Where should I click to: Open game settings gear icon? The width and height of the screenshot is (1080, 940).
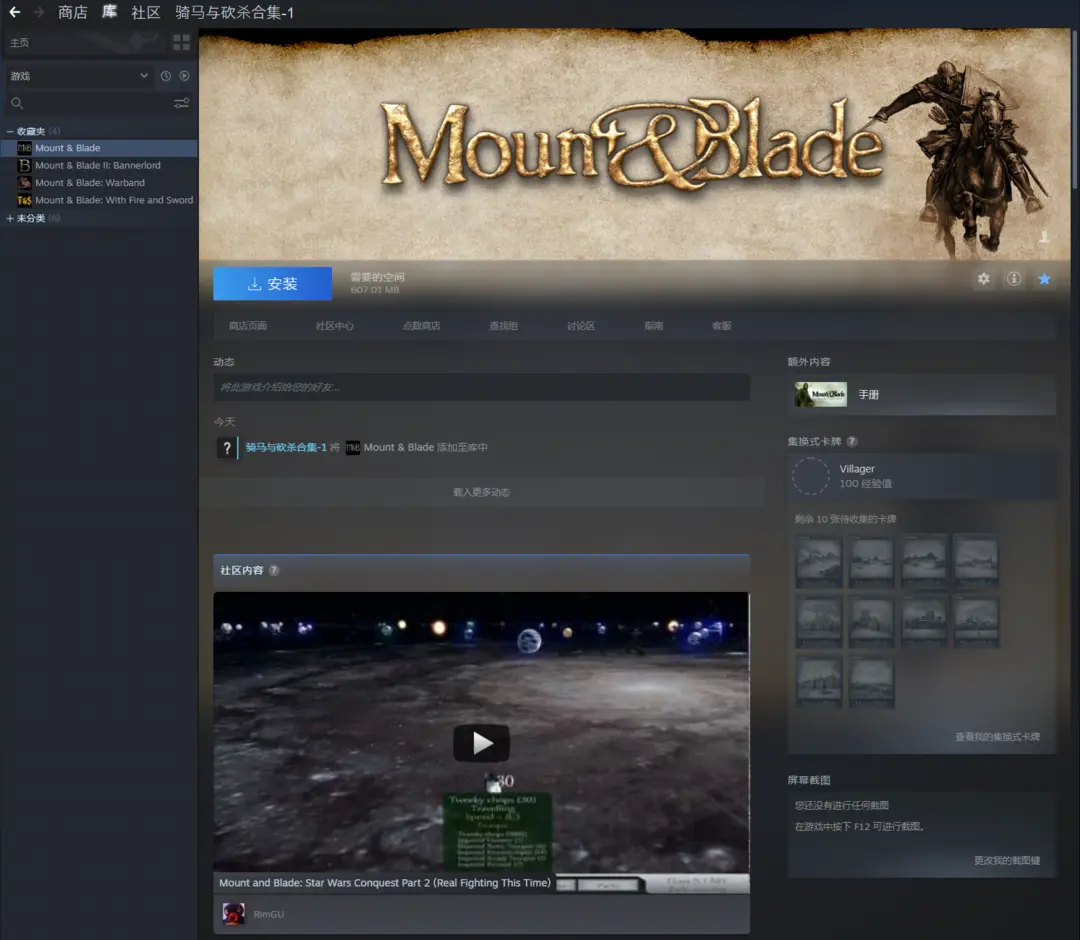tap(984, 279)
